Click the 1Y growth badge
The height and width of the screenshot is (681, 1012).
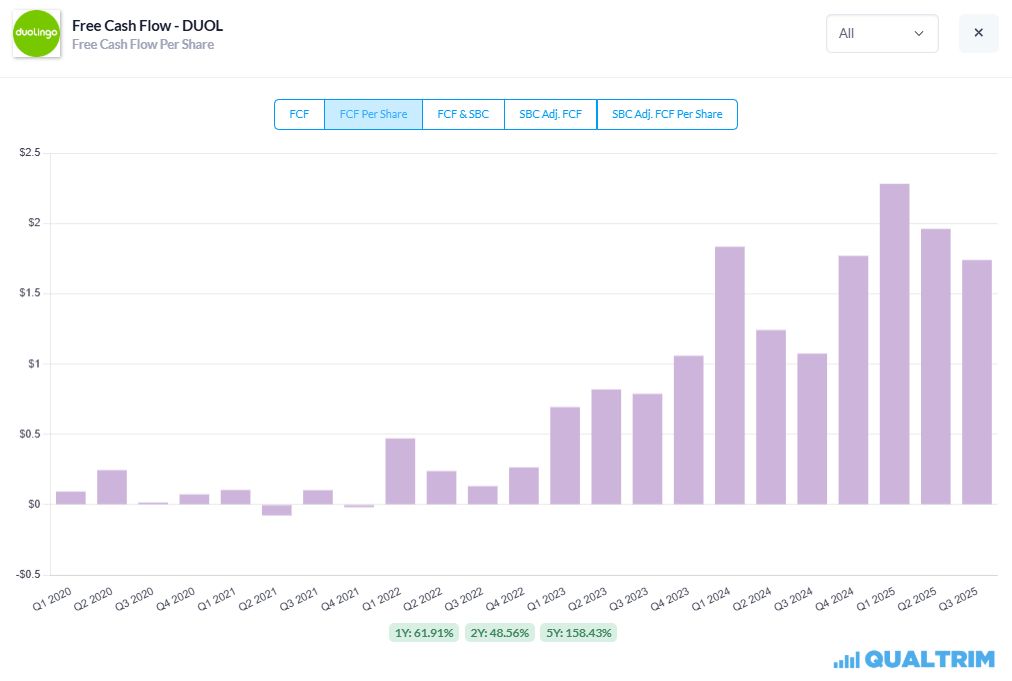click(424, 633)
